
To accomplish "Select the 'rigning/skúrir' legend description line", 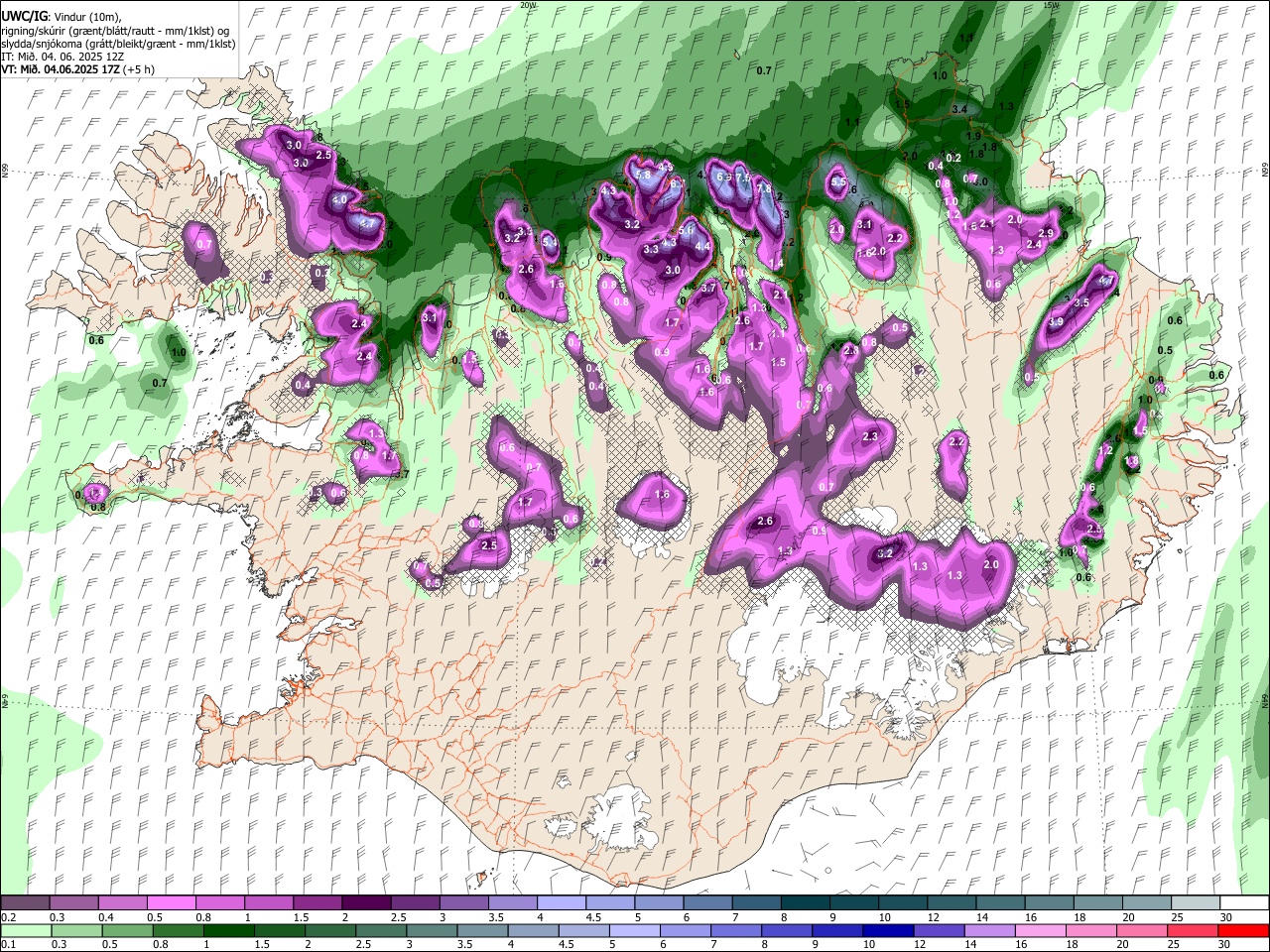I will (x=113, y=31).
